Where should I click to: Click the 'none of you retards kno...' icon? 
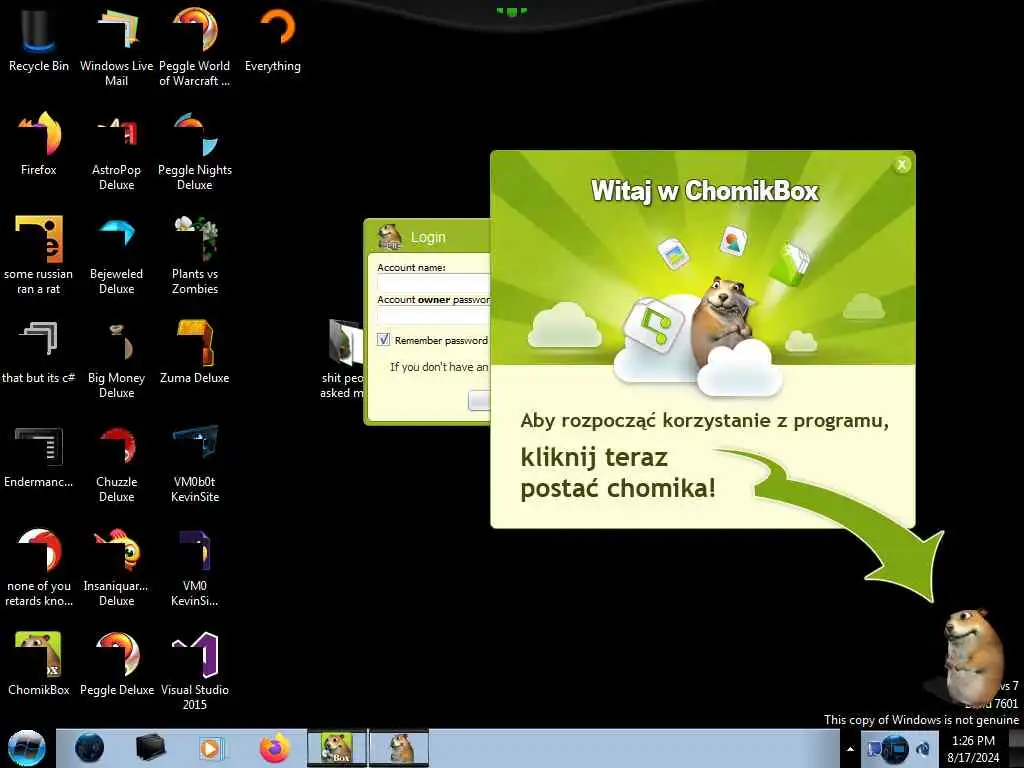point(39,567)
